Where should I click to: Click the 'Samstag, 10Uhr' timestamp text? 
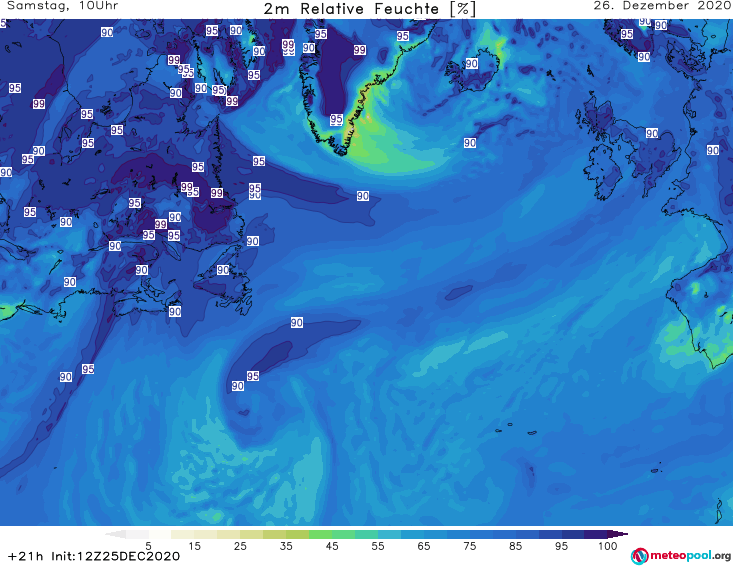tap(63, 6)
